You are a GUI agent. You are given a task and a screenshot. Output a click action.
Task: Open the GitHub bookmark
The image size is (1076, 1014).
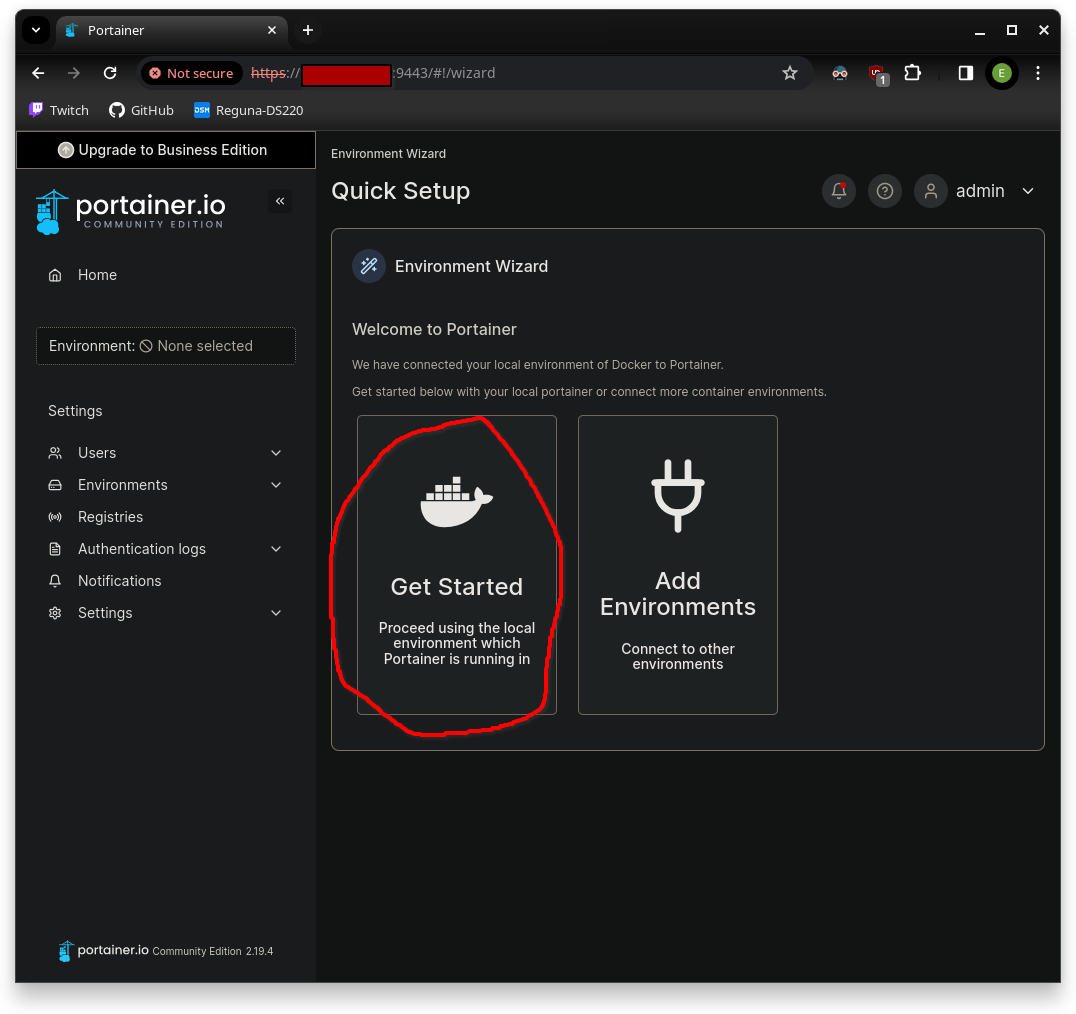[x=141, y=110]
